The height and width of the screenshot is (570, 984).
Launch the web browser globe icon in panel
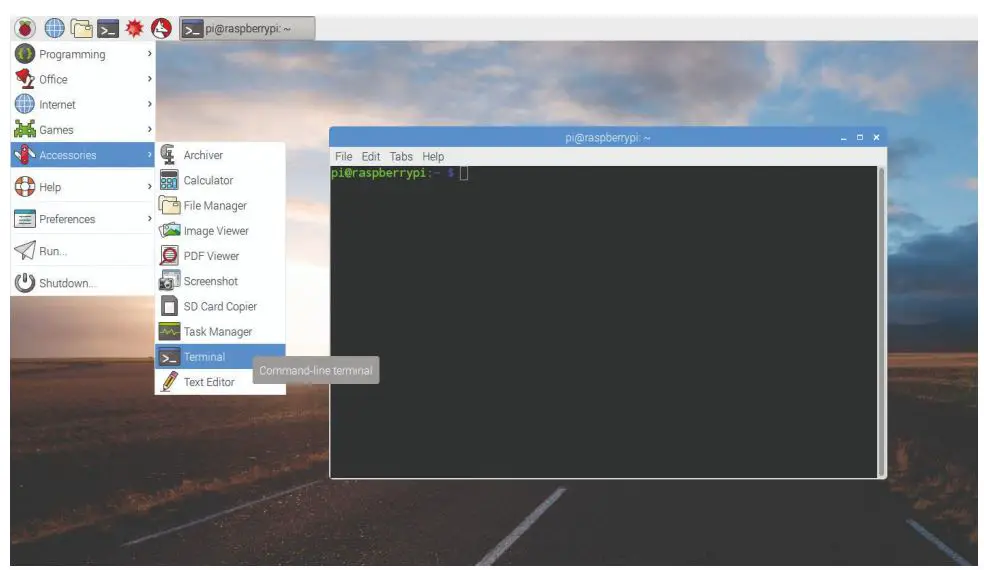point(55,28)
